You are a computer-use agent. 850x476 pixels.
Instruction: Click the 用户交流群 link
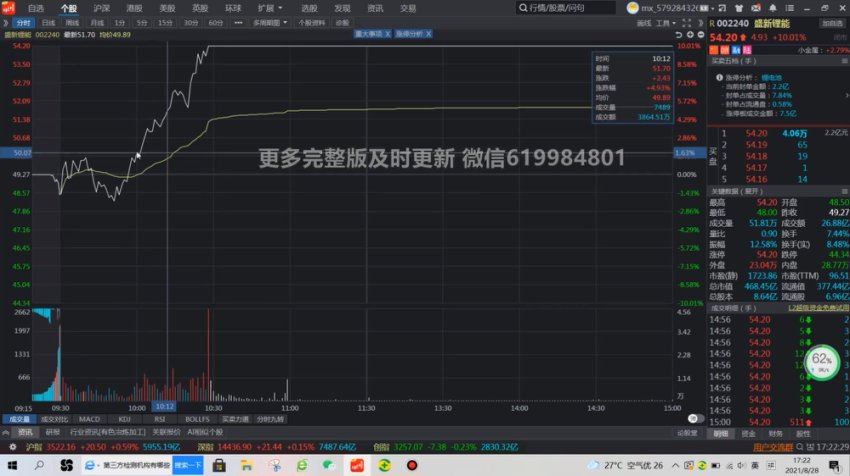tap(772, 447)
